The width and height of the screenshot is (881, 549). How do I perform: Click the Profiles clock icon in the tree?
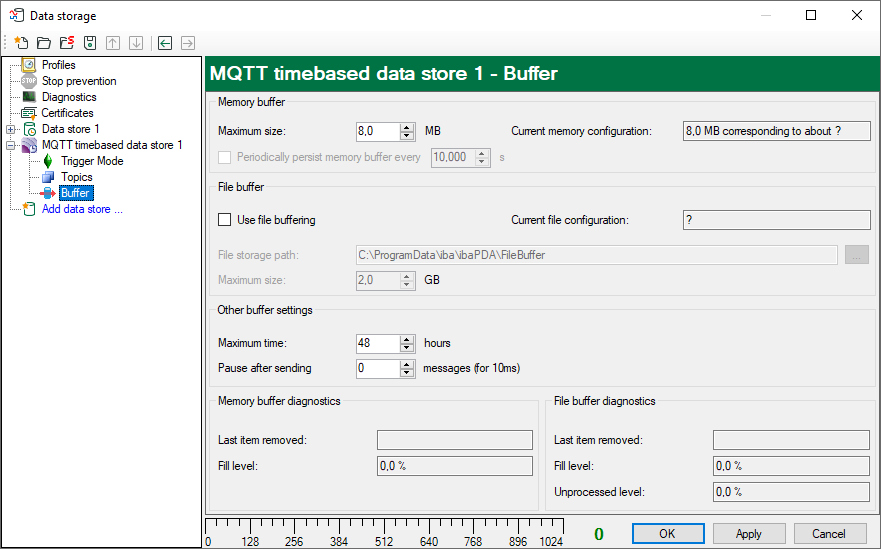click(x=29, y=65)
